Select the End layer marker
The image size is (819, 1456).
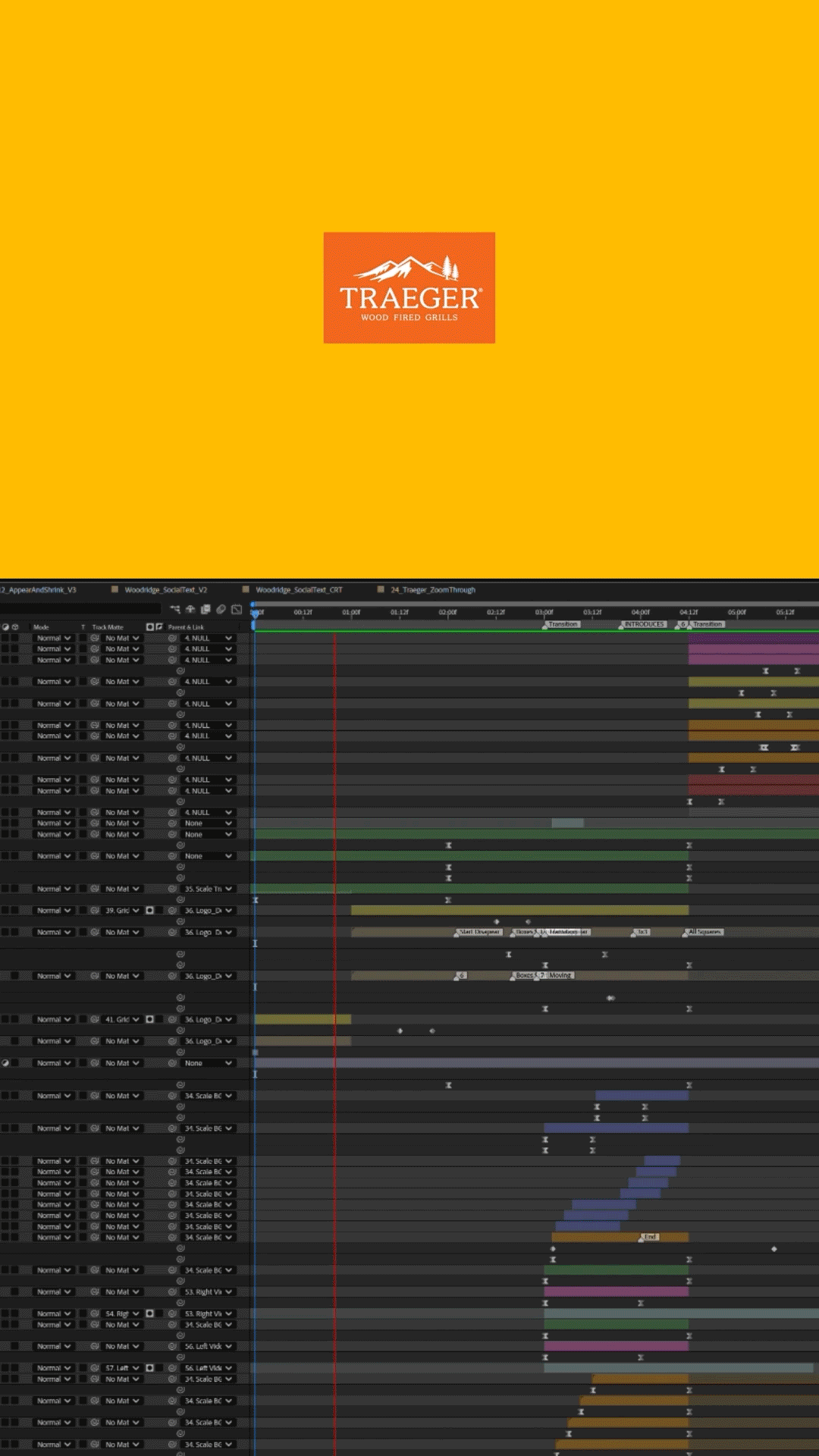650,1237
